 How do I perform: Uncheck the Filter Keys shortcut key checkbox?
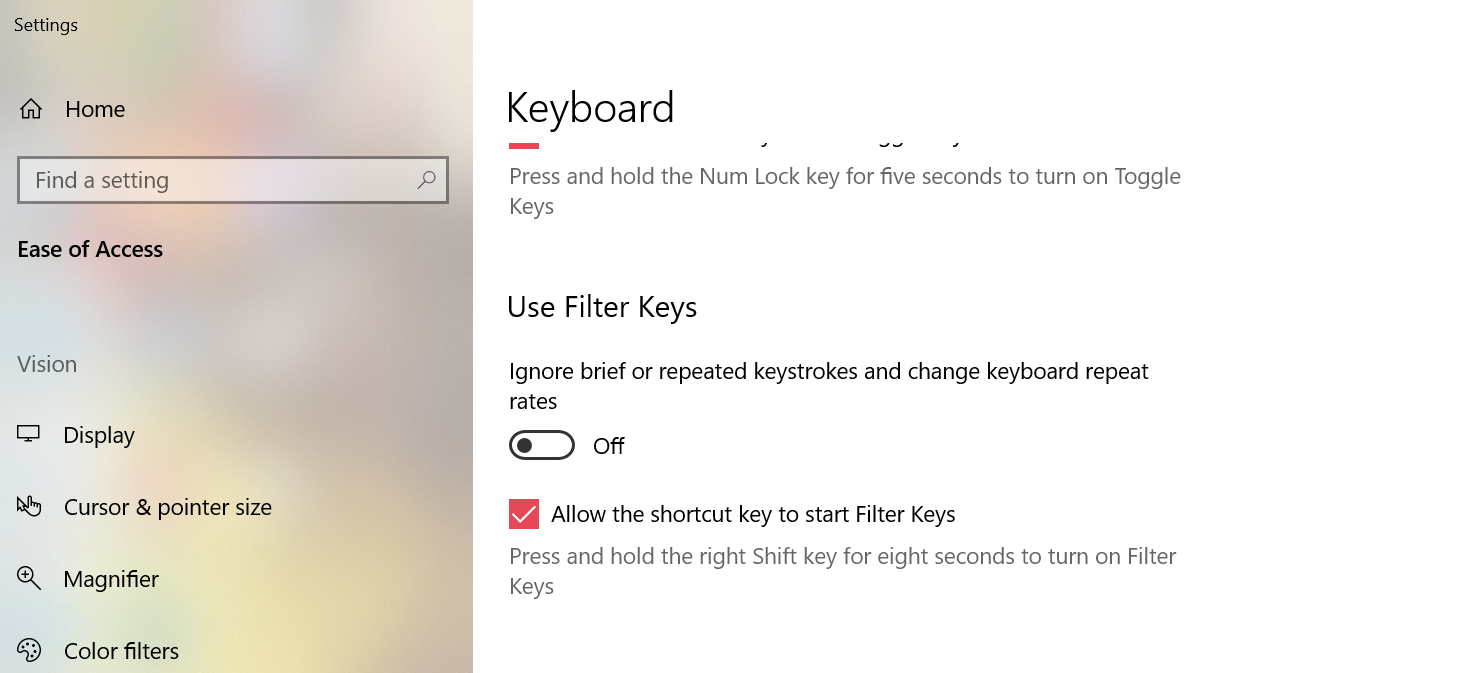coord(524,514)
